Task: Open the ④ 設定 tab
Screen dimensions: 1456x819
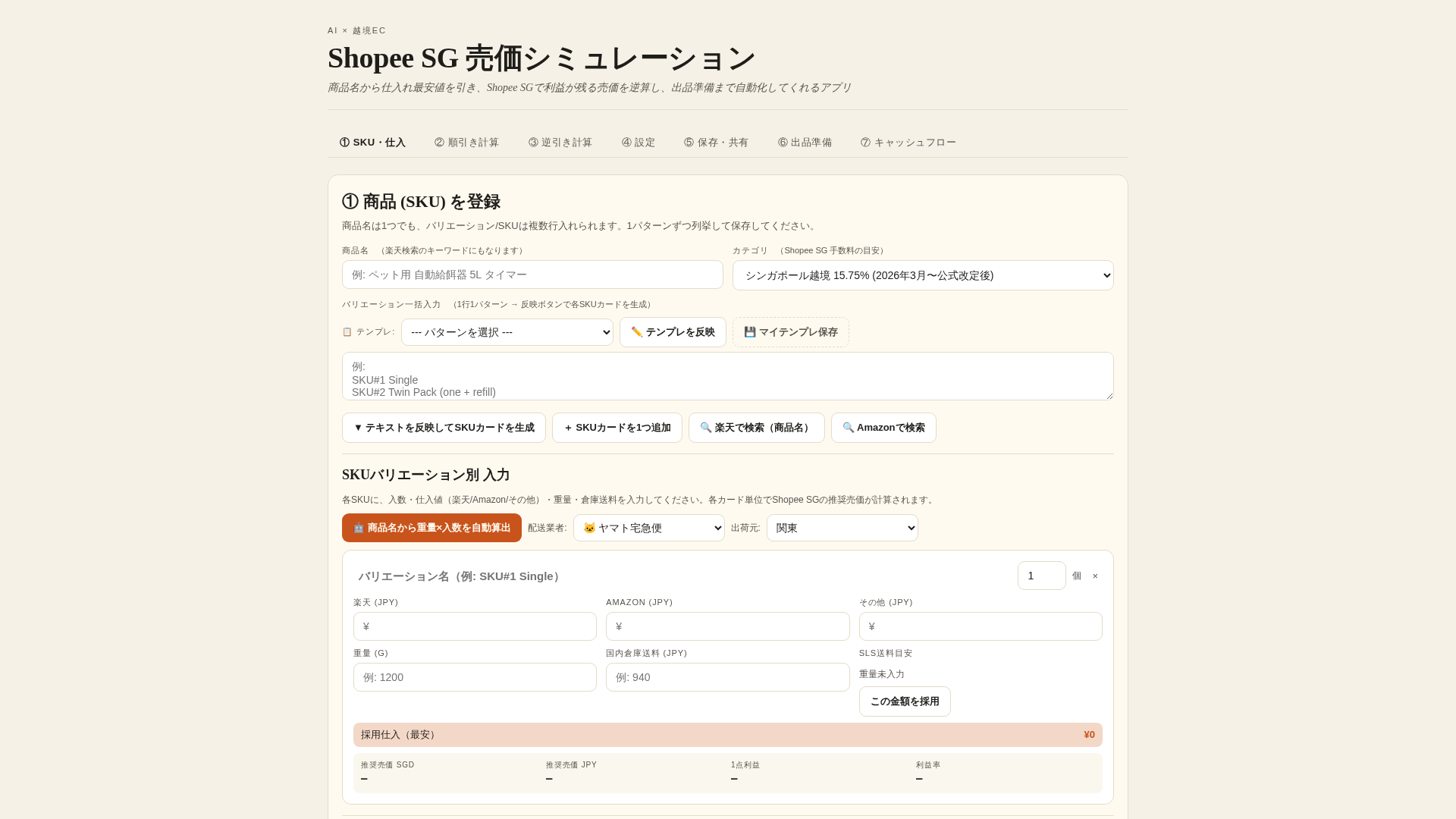Action: pyautogui.click(x=639, y=143)
